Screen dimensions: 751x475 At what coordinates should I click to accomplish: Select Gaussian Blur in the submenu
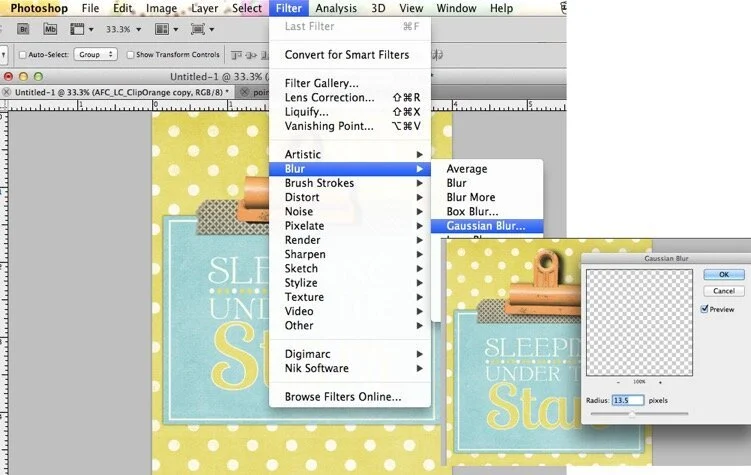pyautogui.click(x=487, y=226)
